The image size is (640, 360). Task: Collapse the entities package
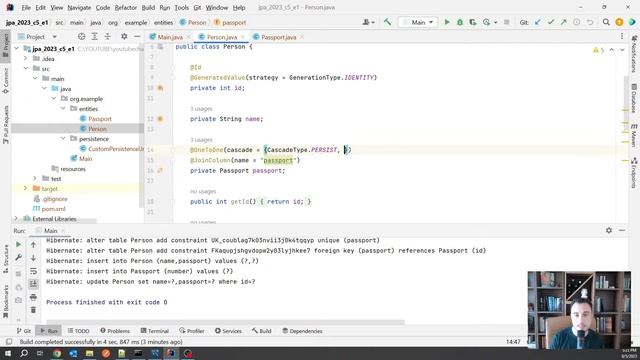(x=63, y=109)
